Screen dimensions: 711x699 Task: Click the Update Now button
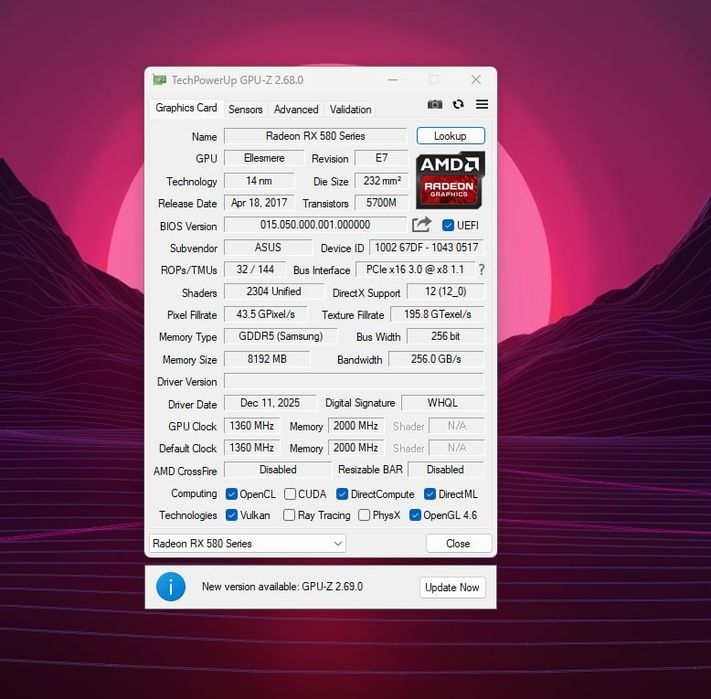click(452, 587)
